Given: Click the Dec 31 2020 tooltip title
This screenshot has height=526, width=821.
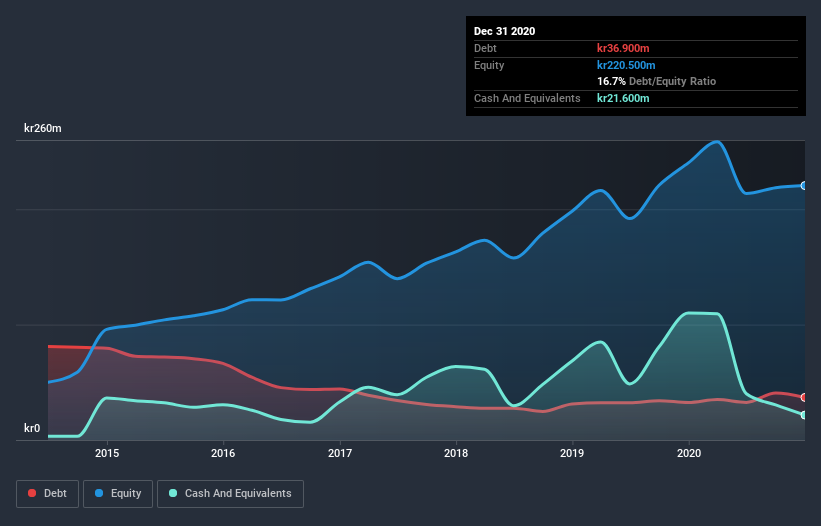Looking at the screenshot, I should tap(504, 31).
